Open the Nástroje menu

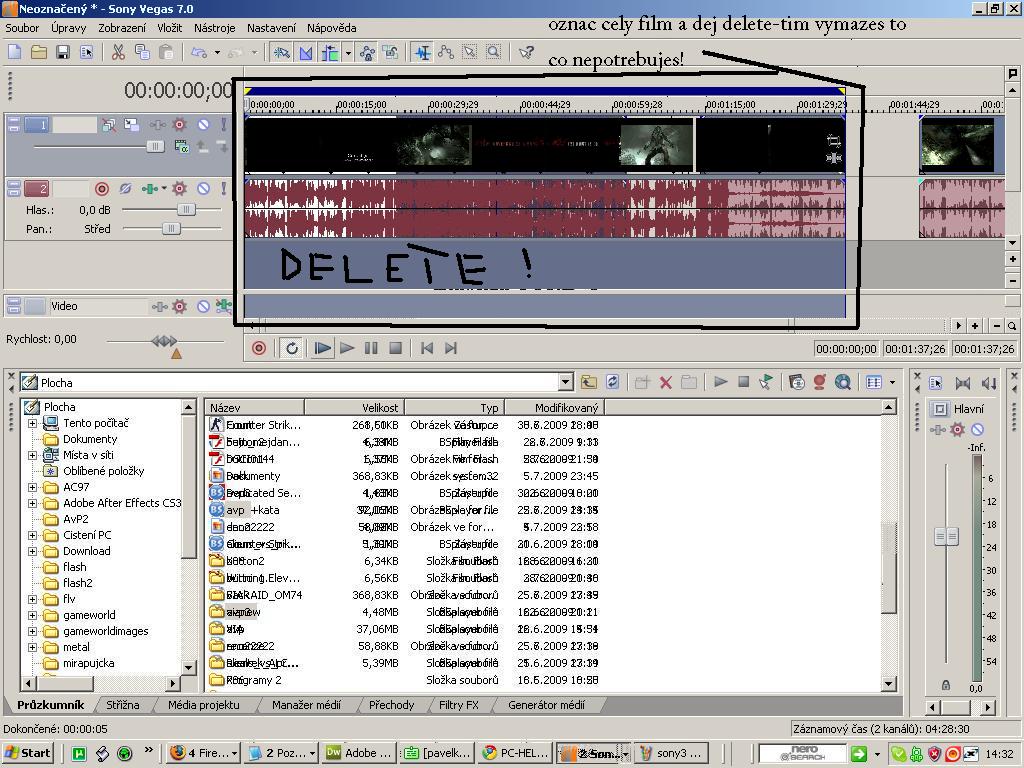pyautogui.click(x=214, y=28)
